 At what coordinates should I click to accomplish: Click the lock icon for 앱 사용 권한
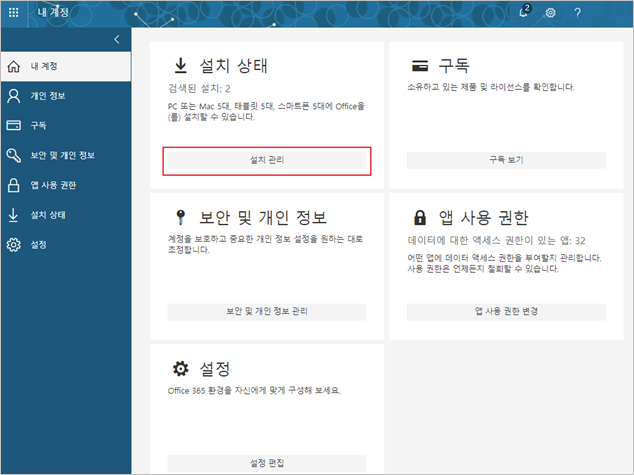14,185
